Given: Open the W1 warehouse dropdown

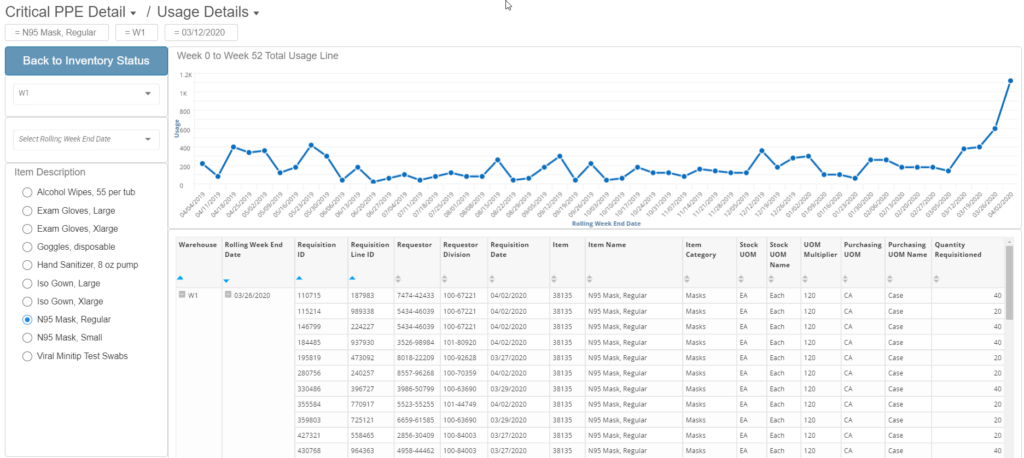Looking at the screenshot, I should [86, 94].
